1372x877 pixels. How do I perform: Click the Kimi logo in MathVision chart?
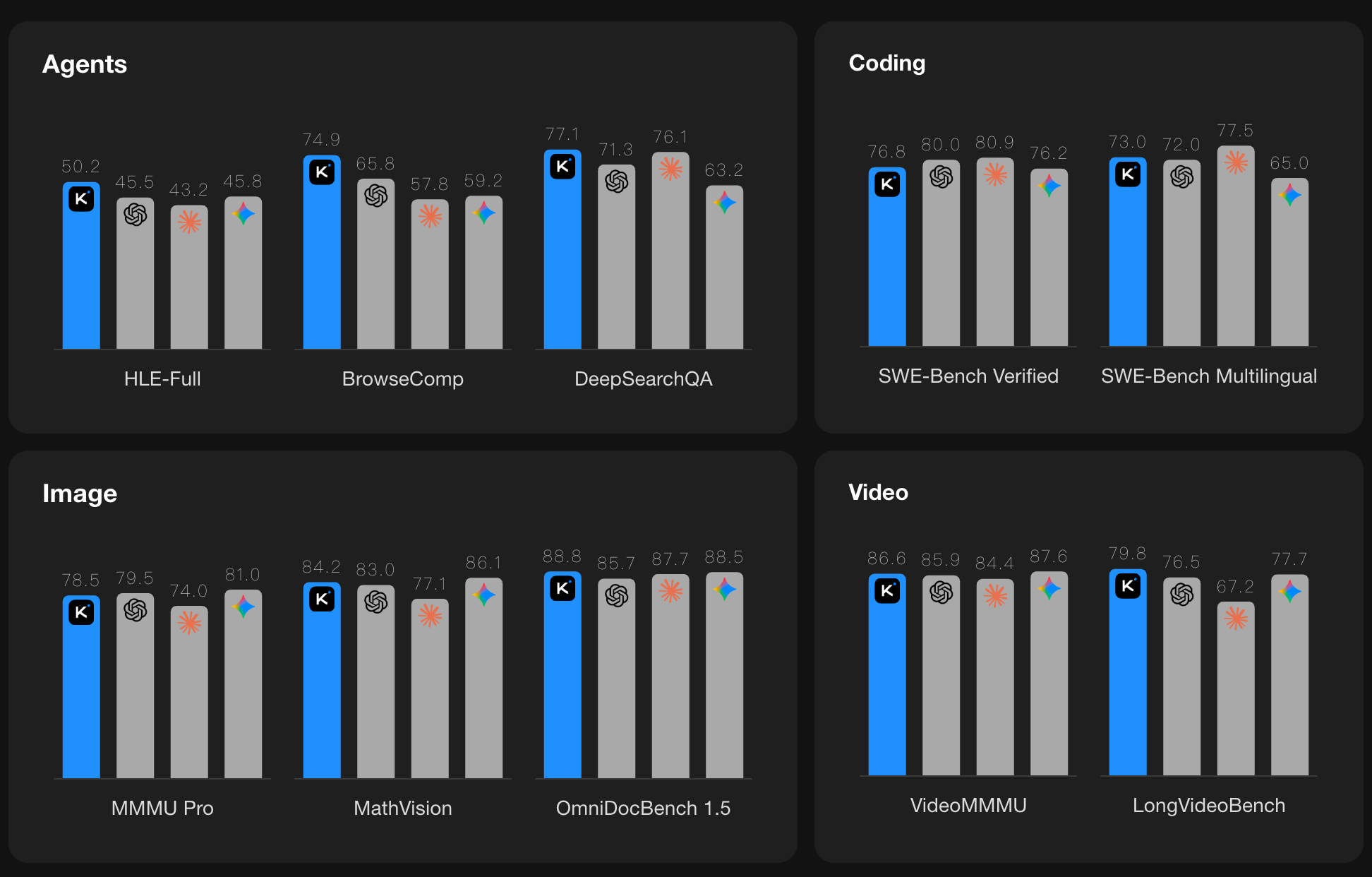[x=322, y=599]
